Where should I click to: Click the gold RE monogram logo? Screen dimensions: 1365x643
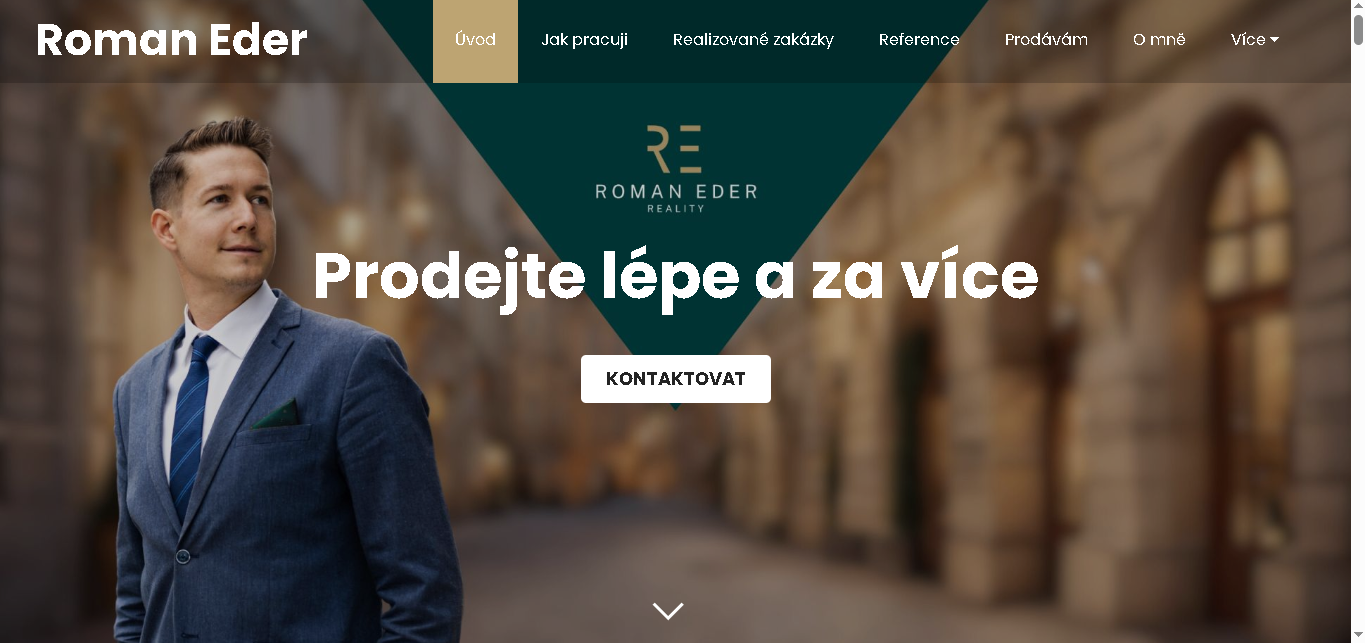point(673,149)
